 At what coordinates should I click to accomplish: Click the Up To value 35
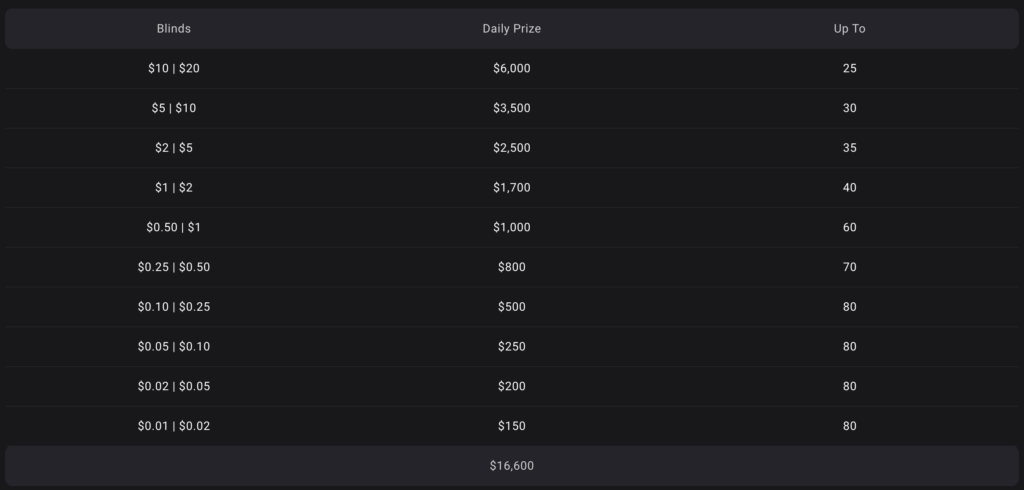point(849,148)
